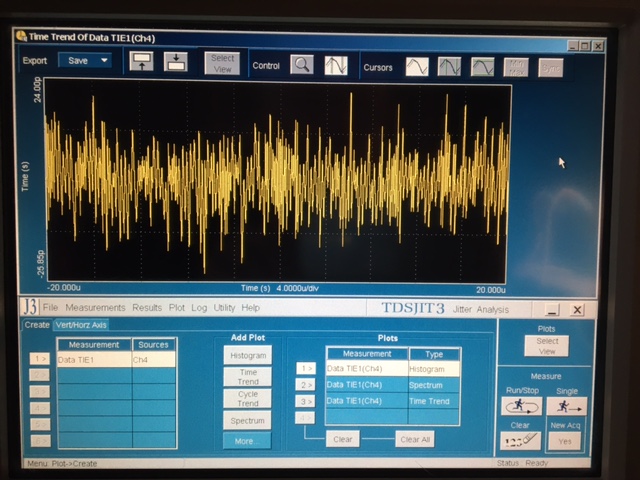Screen dimensions: 640x480
Task: Select the first cursor type icon
Action: (416, 66)
